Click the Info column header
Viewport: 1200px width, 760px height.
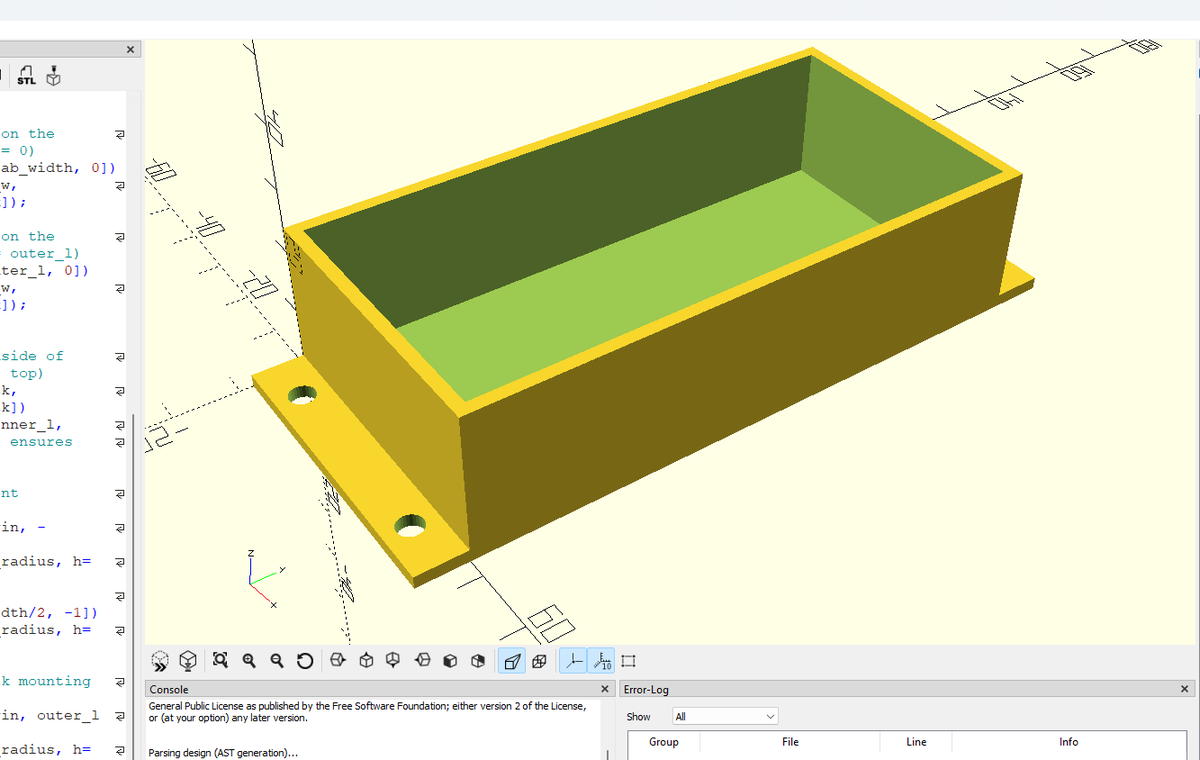click(x=1068, y=742)
